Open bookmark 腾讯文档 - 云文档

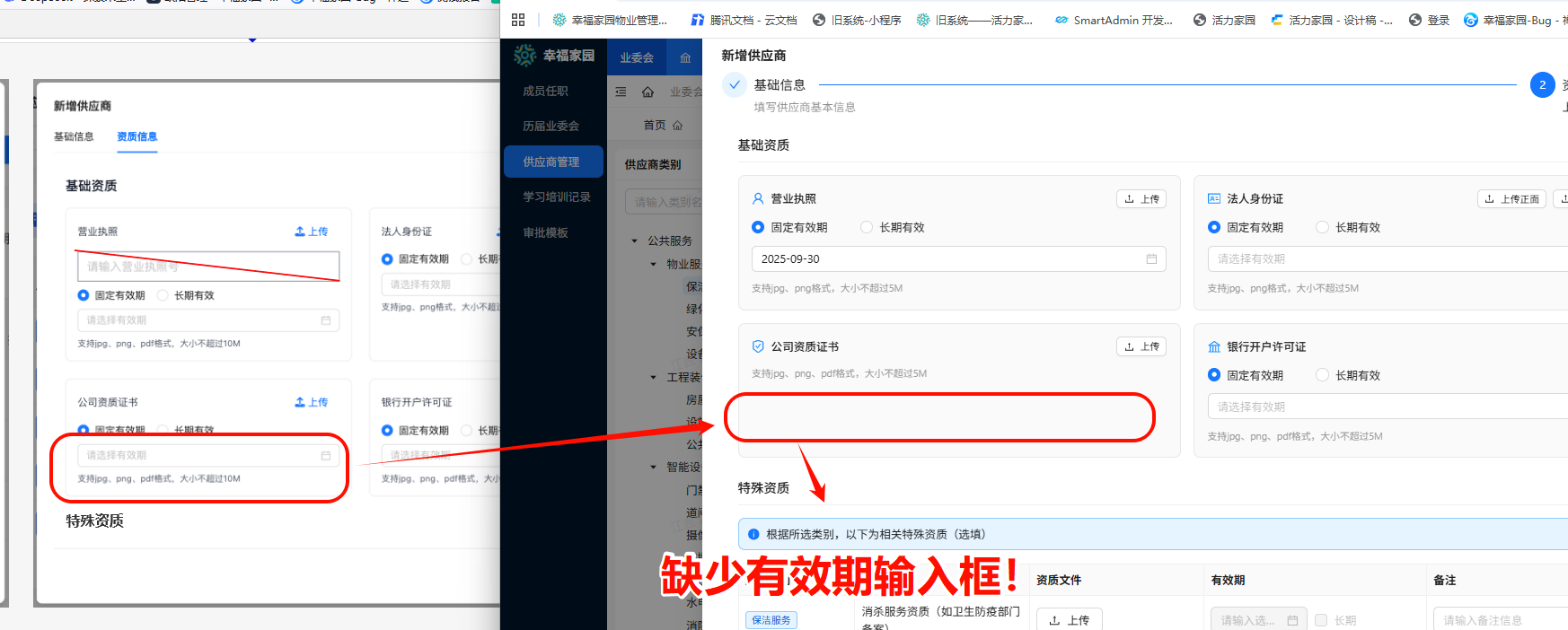click(744, 20)
